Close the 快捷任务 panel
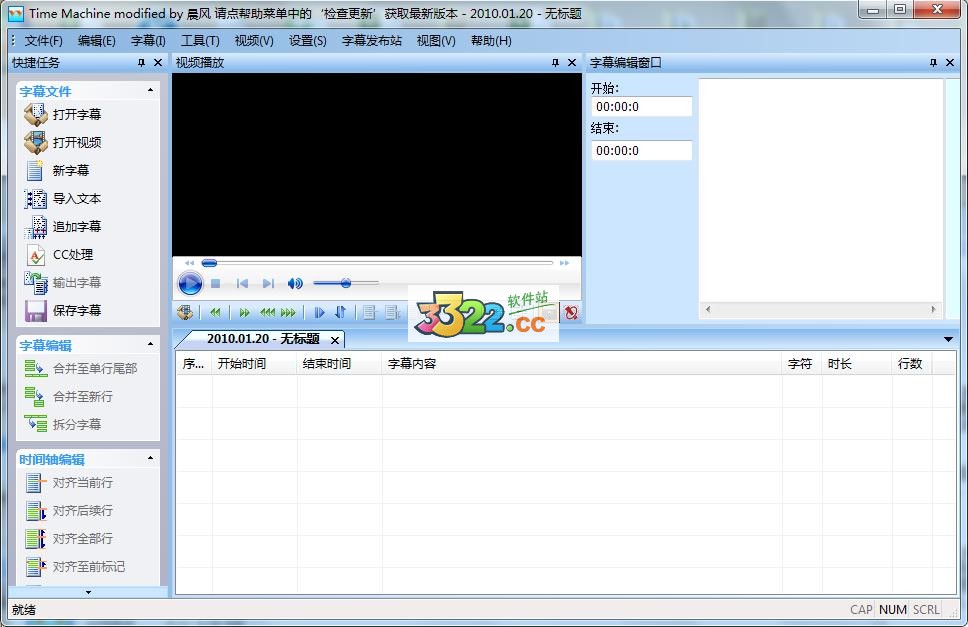The image size is (968, 627). pyautogui.click(x=158, y=62)
